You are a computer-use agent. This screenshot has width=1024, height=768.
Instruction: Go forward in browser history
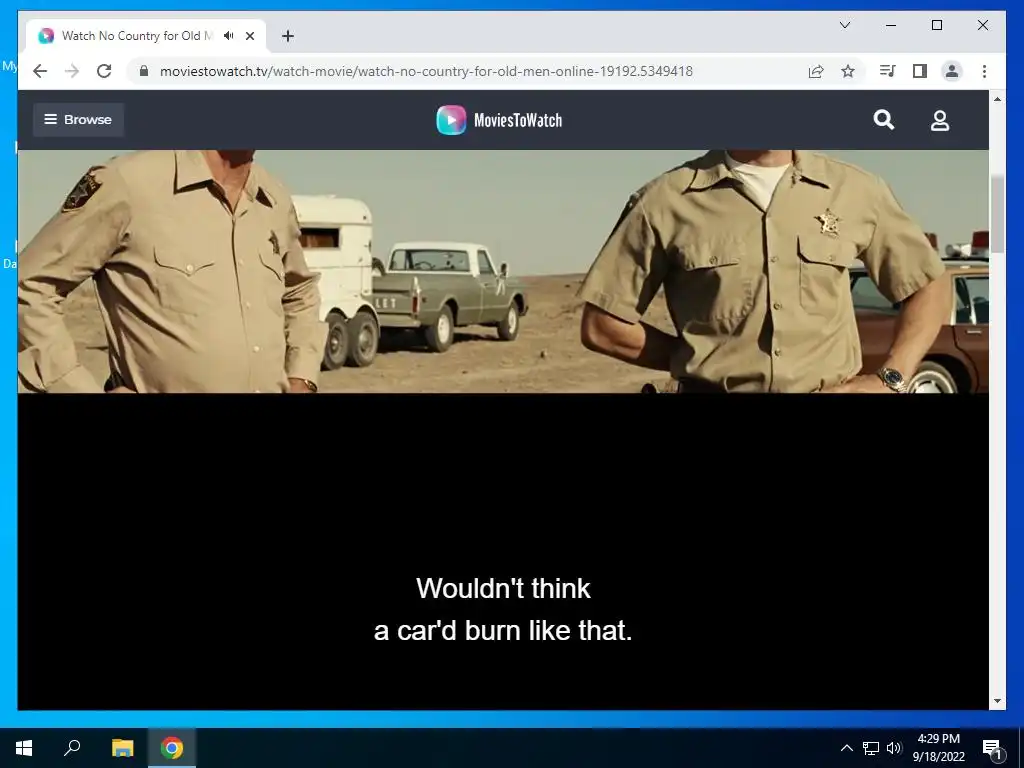pos(72,71)
